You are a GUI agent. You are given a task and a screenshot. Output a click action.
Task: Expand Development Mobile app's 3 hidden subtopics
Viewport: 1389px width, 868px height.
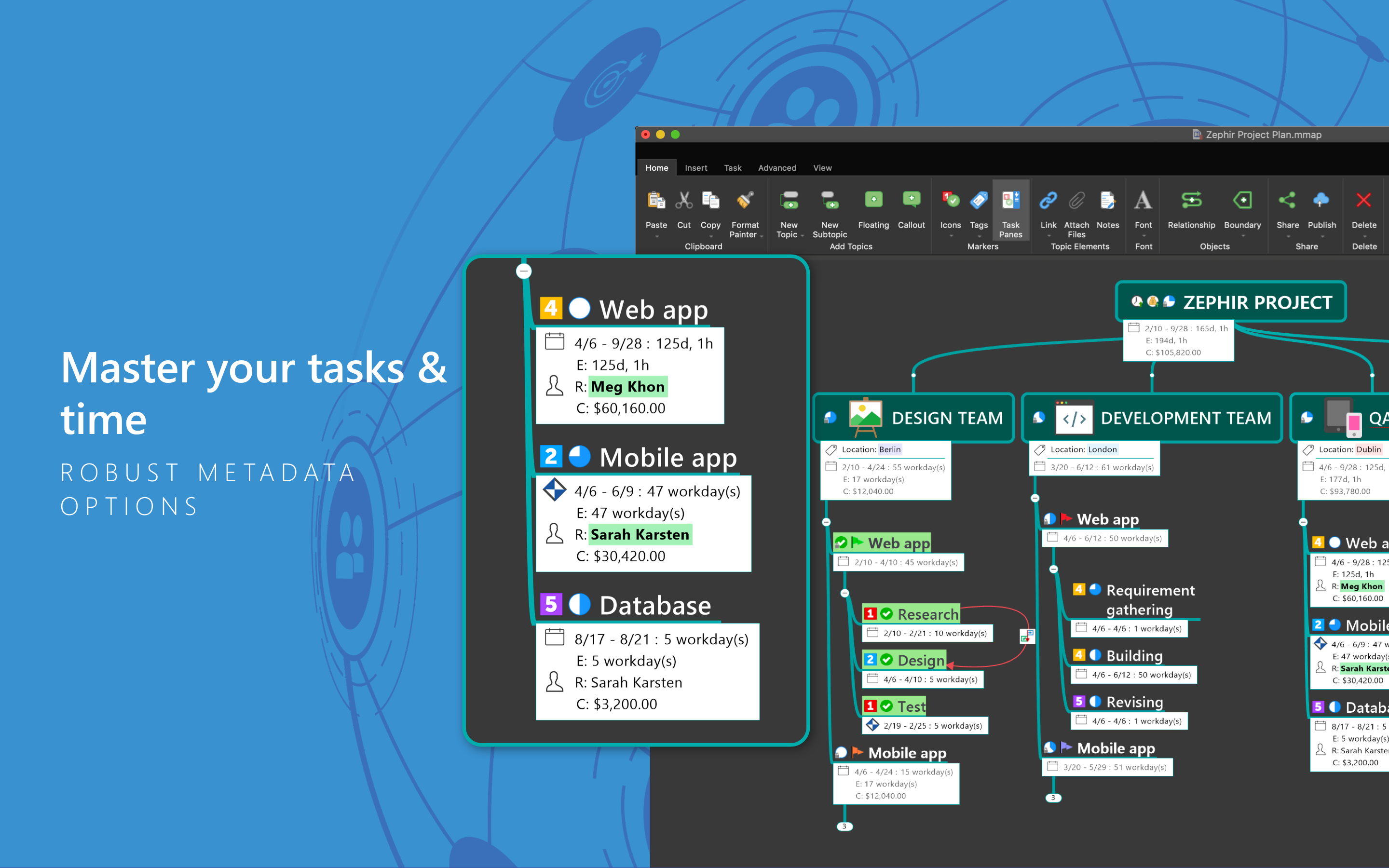pos(1053,798)
